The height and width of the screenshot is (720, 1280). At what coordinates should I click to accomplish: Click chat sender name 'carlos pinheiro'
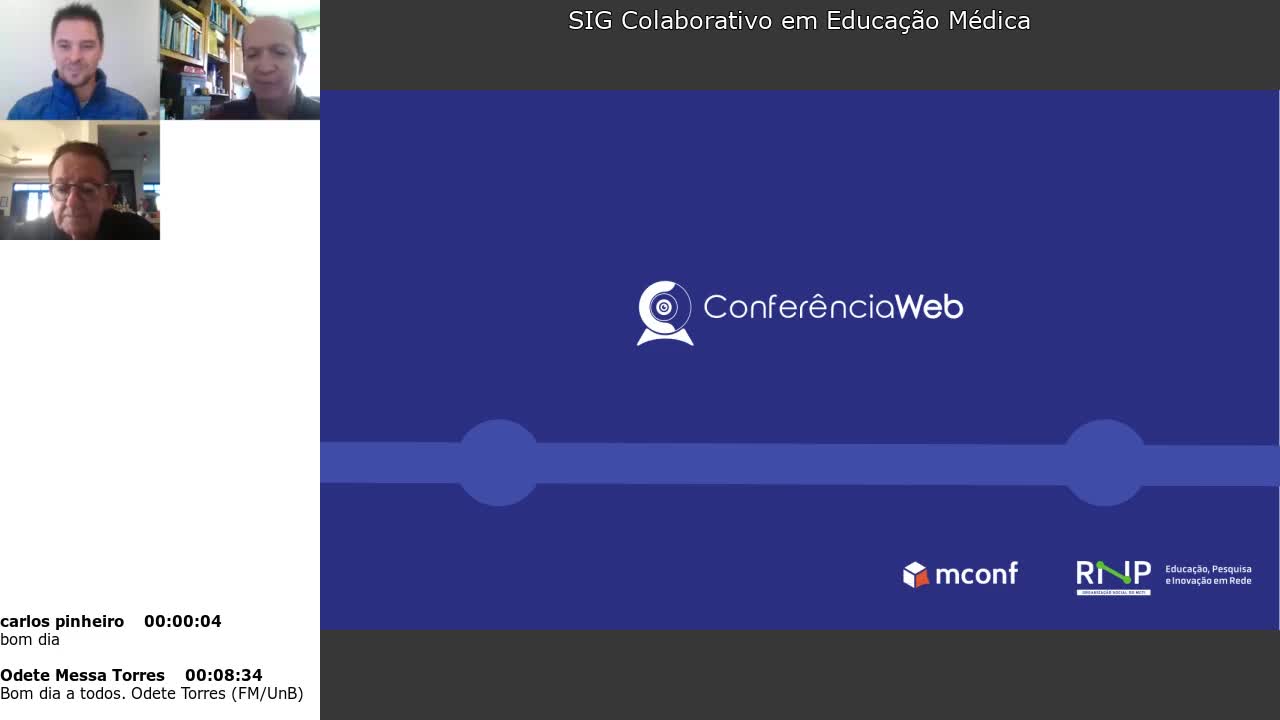point(62,621)
